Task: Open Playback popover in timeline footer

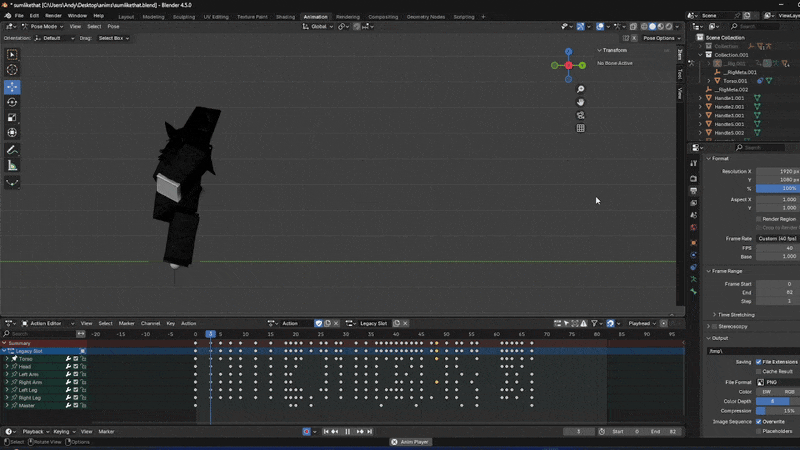Action: (x=35, y=432)
